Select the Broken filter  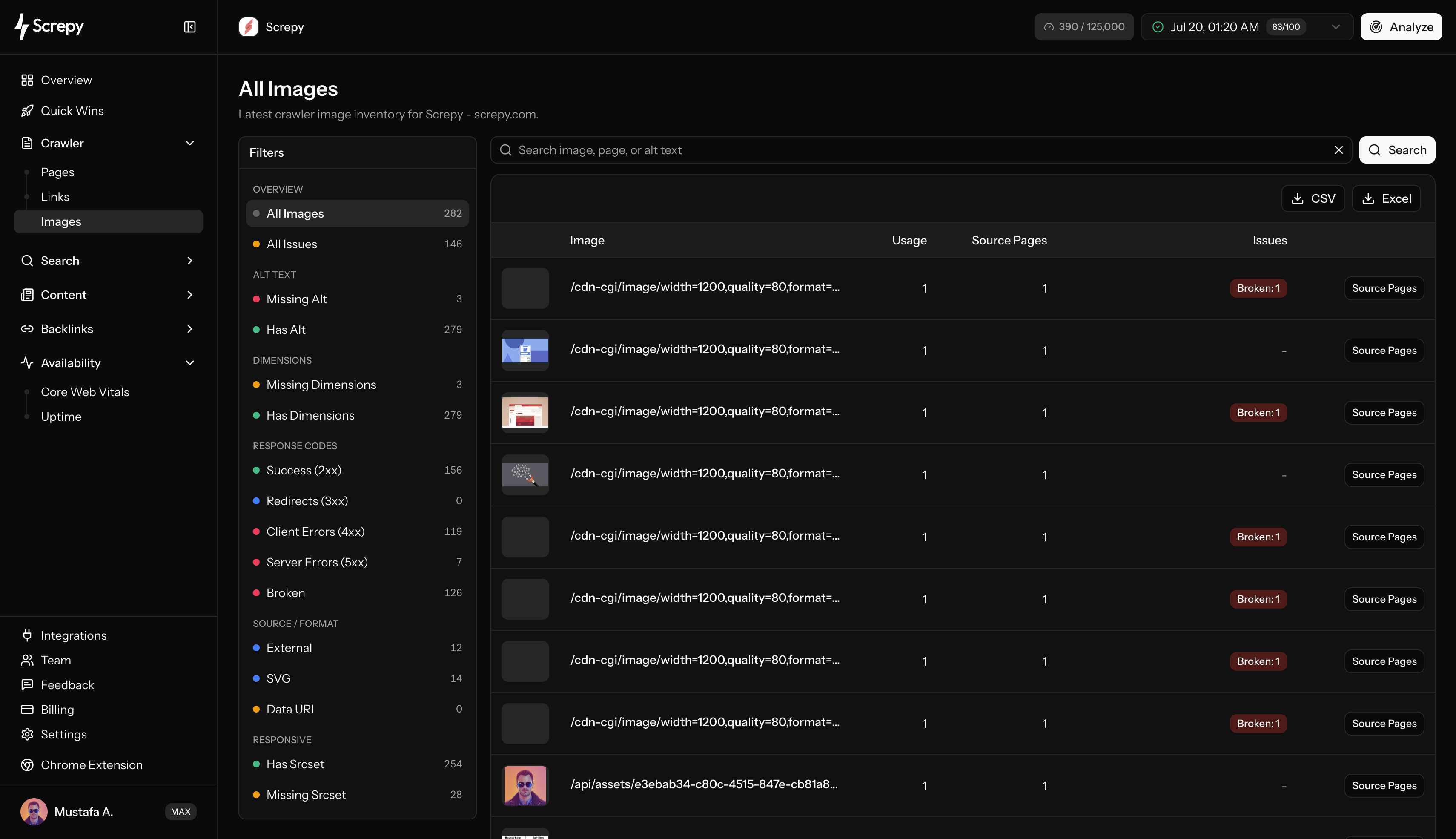click(x=357, y=592)
